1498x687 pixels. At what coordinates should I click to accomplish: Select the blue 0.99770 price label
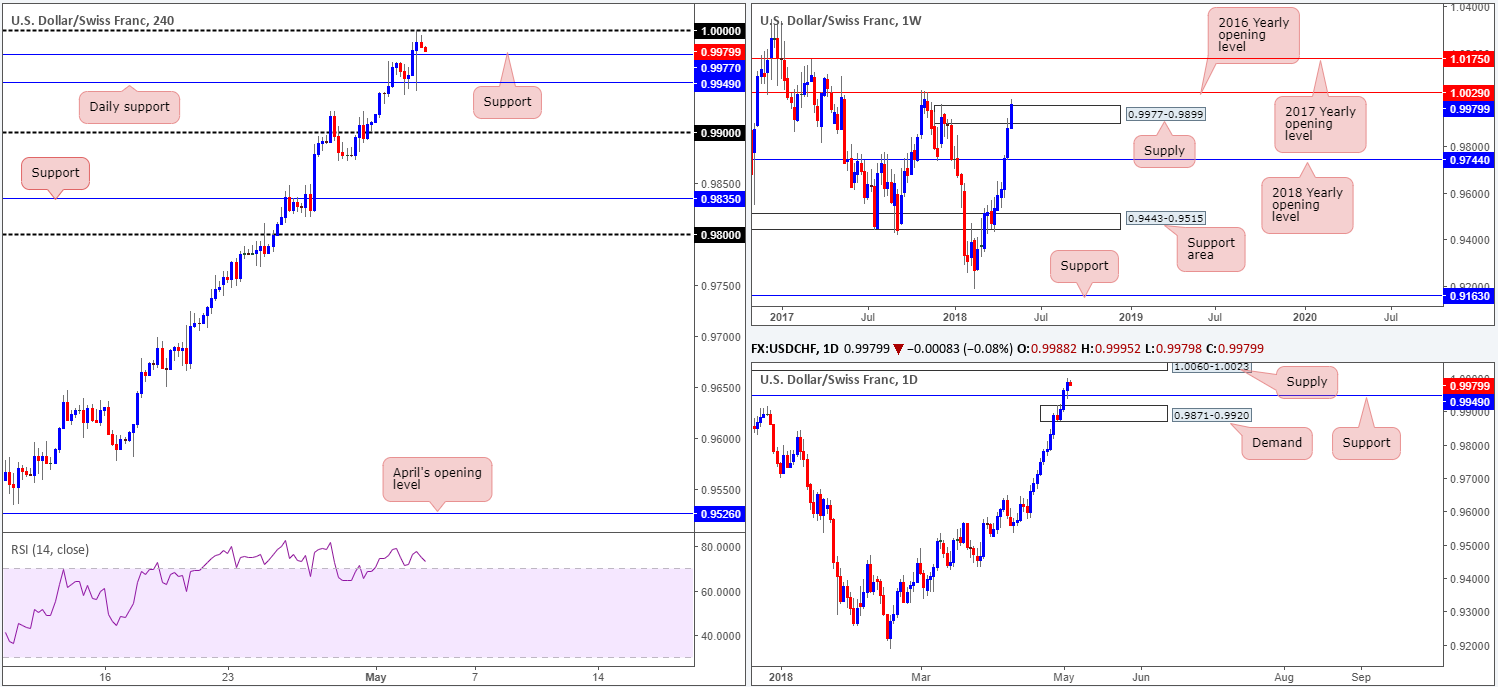click(719, 69)
